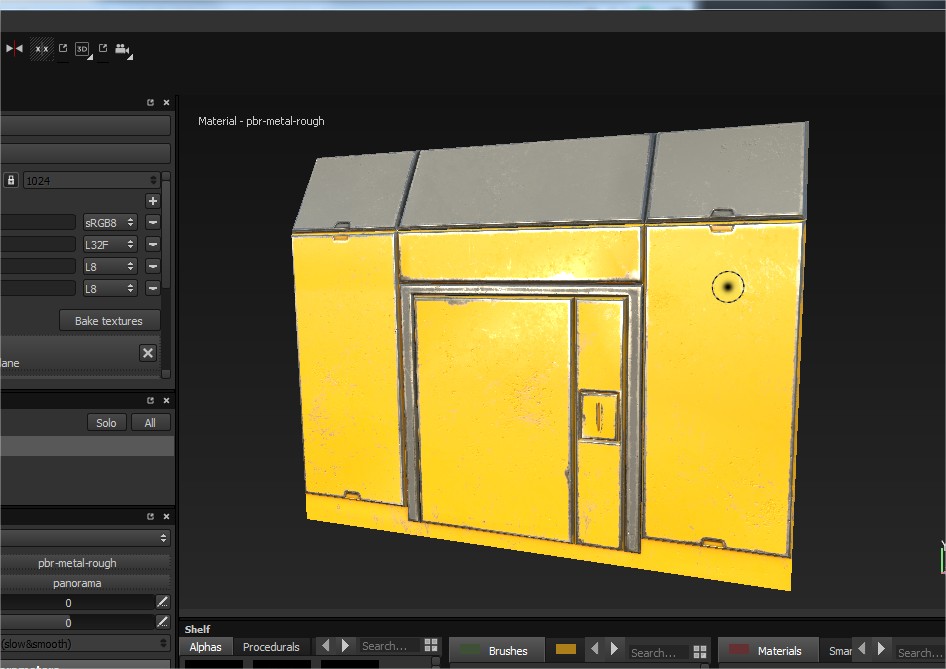Open the 3D view mode icon

coord(81,48)
